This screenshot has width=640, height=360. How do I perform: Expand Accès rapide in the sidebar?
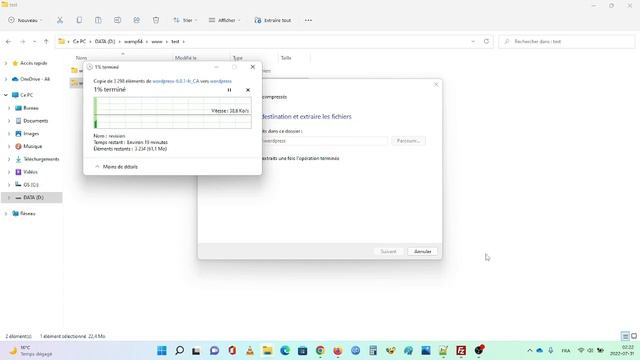click(6, 63)
